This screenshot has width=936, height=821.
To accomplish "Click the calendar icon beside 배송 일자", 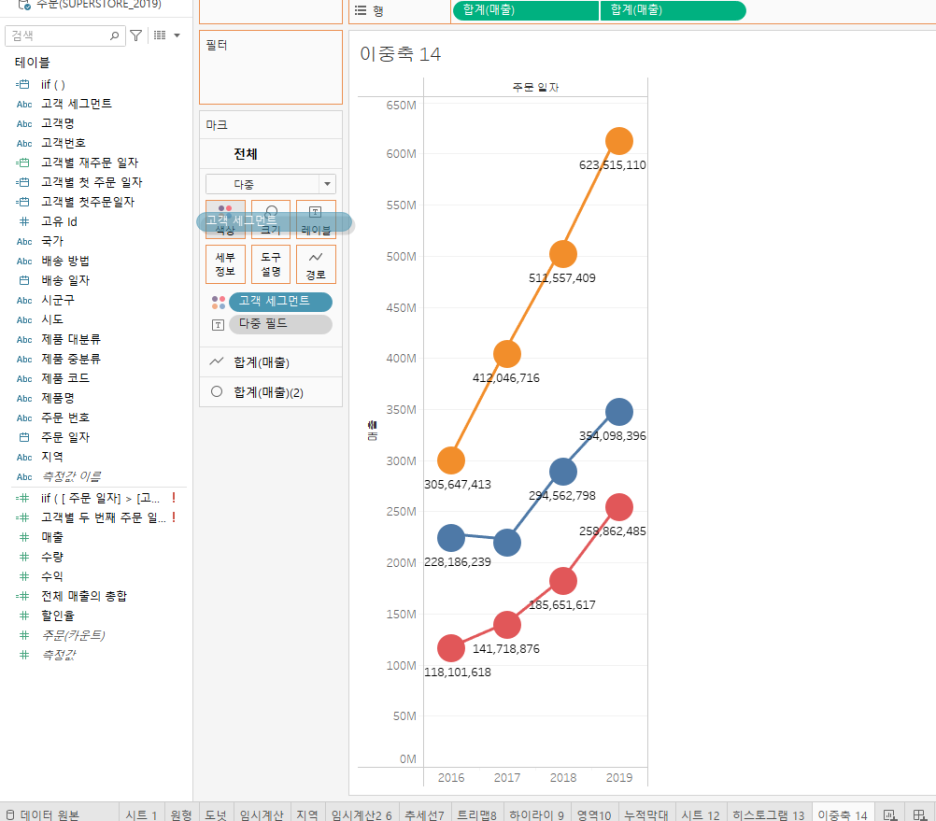I will pyautogui.click(x=24, y=281).
